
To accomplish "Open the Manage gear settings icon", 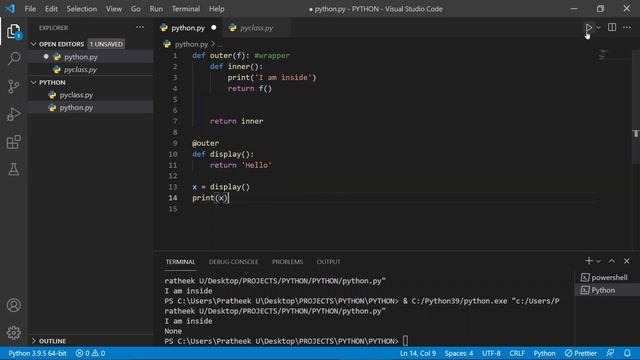I will point(13,333).
